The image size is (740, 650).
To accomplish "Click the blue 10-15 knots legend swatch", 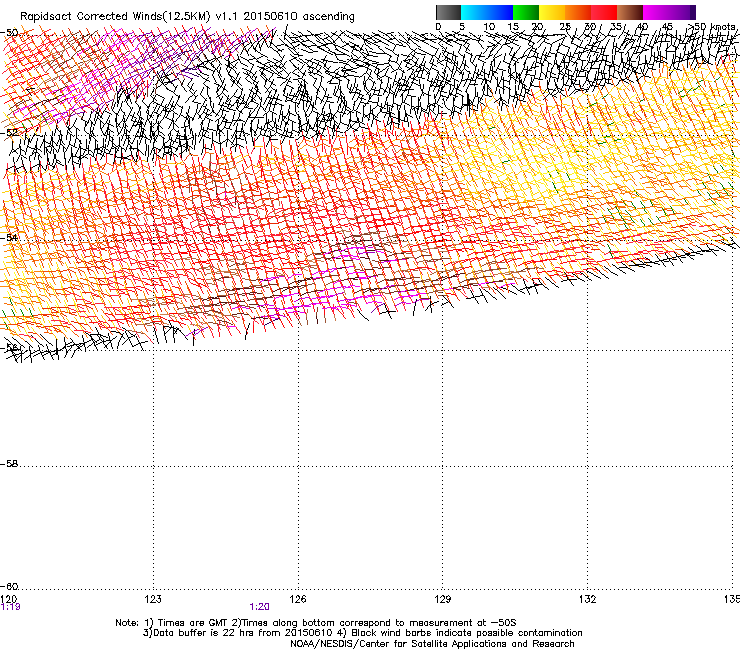I will point(500,12).
